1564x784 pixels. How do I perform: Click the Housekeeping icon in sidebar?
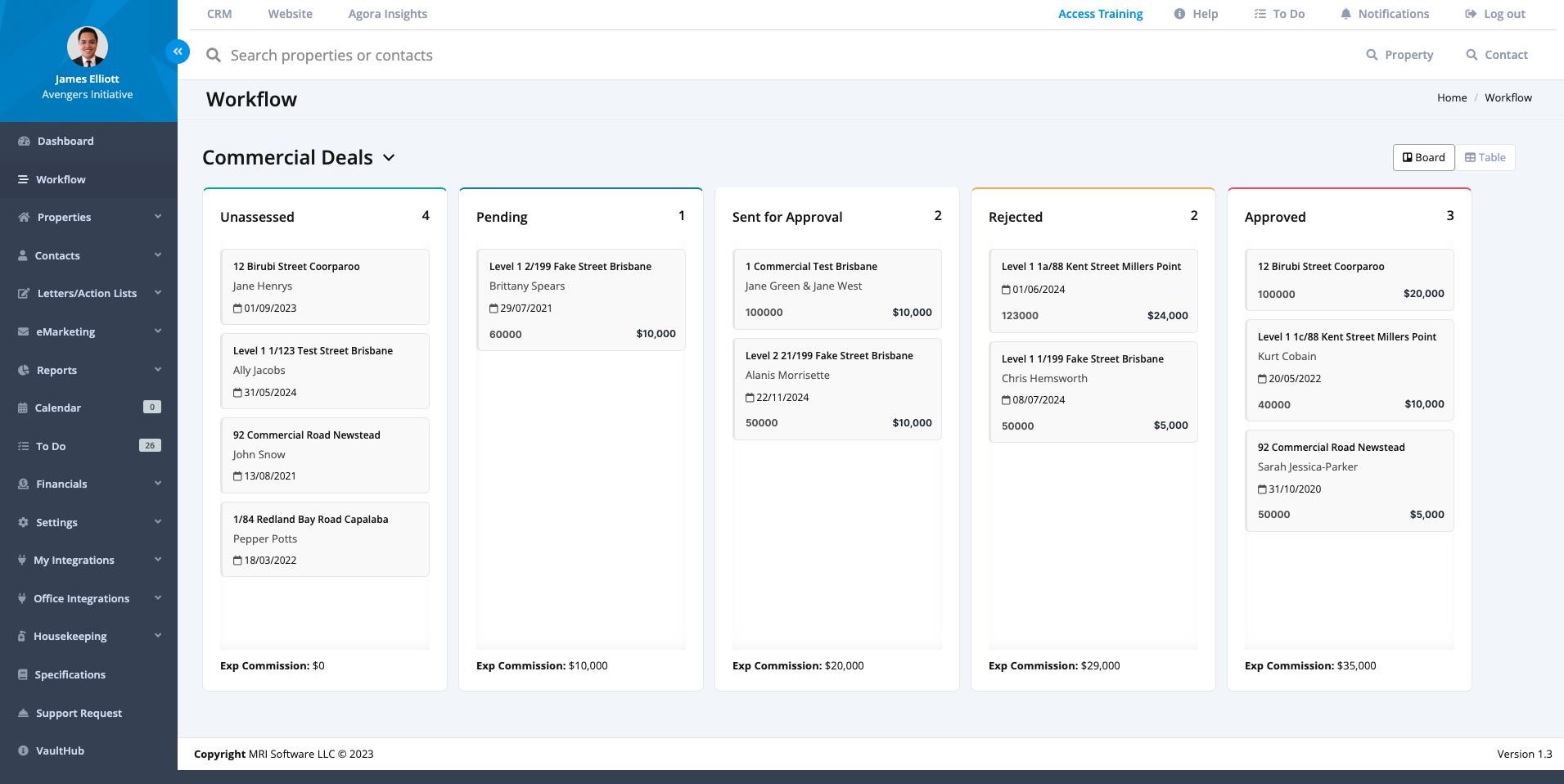[22, 636]
